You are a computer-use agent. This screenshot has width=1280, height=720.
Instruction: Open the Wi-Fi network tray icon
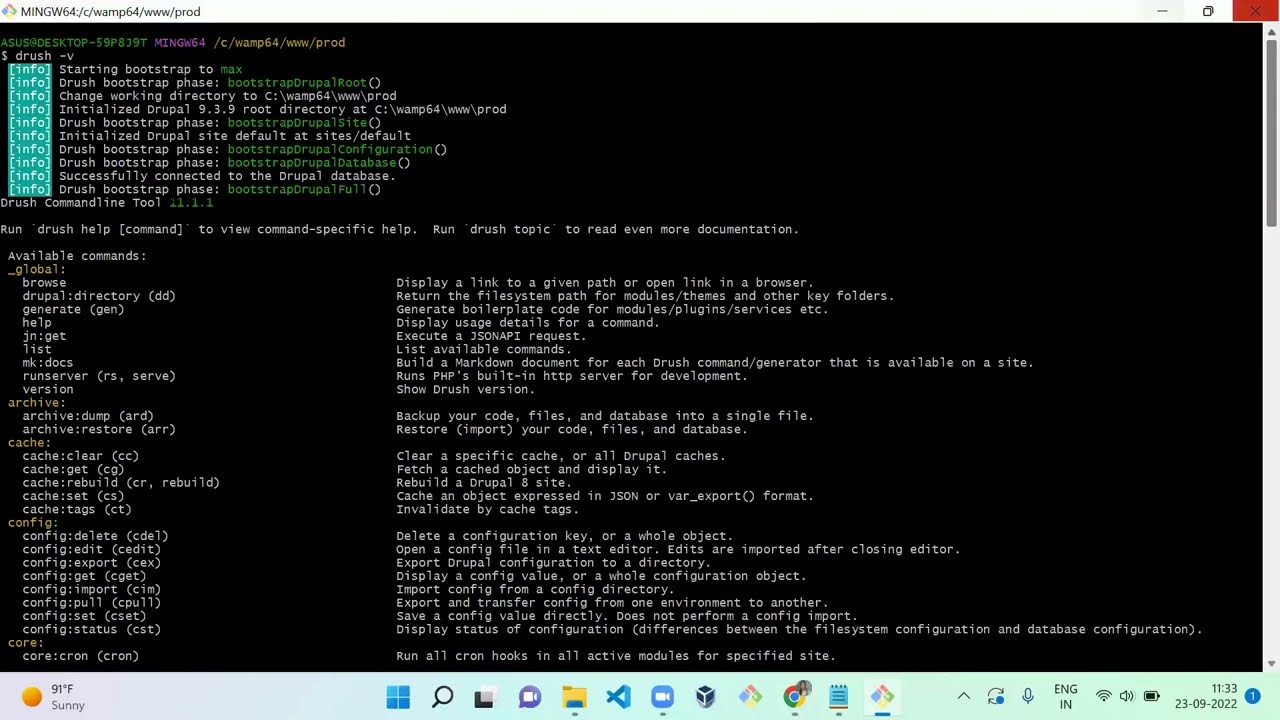(x=1104, y=697)
